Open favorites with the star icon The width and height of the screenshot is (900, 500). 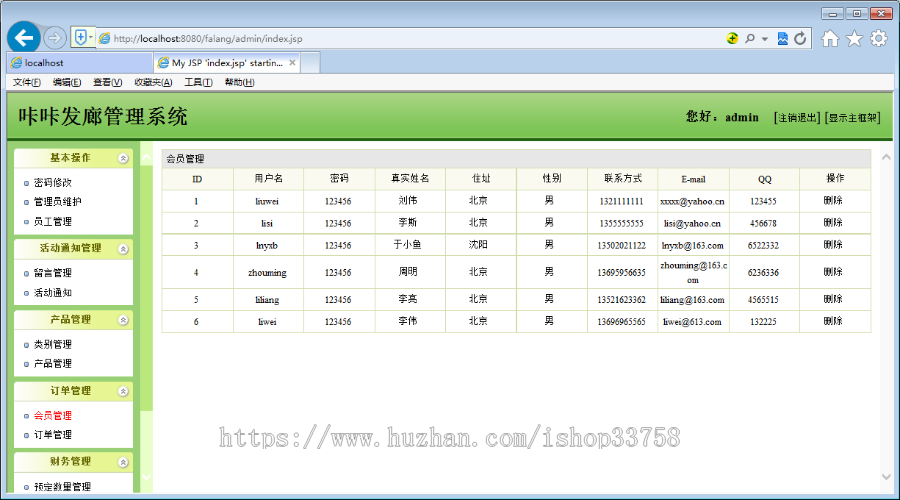(854, 38)
